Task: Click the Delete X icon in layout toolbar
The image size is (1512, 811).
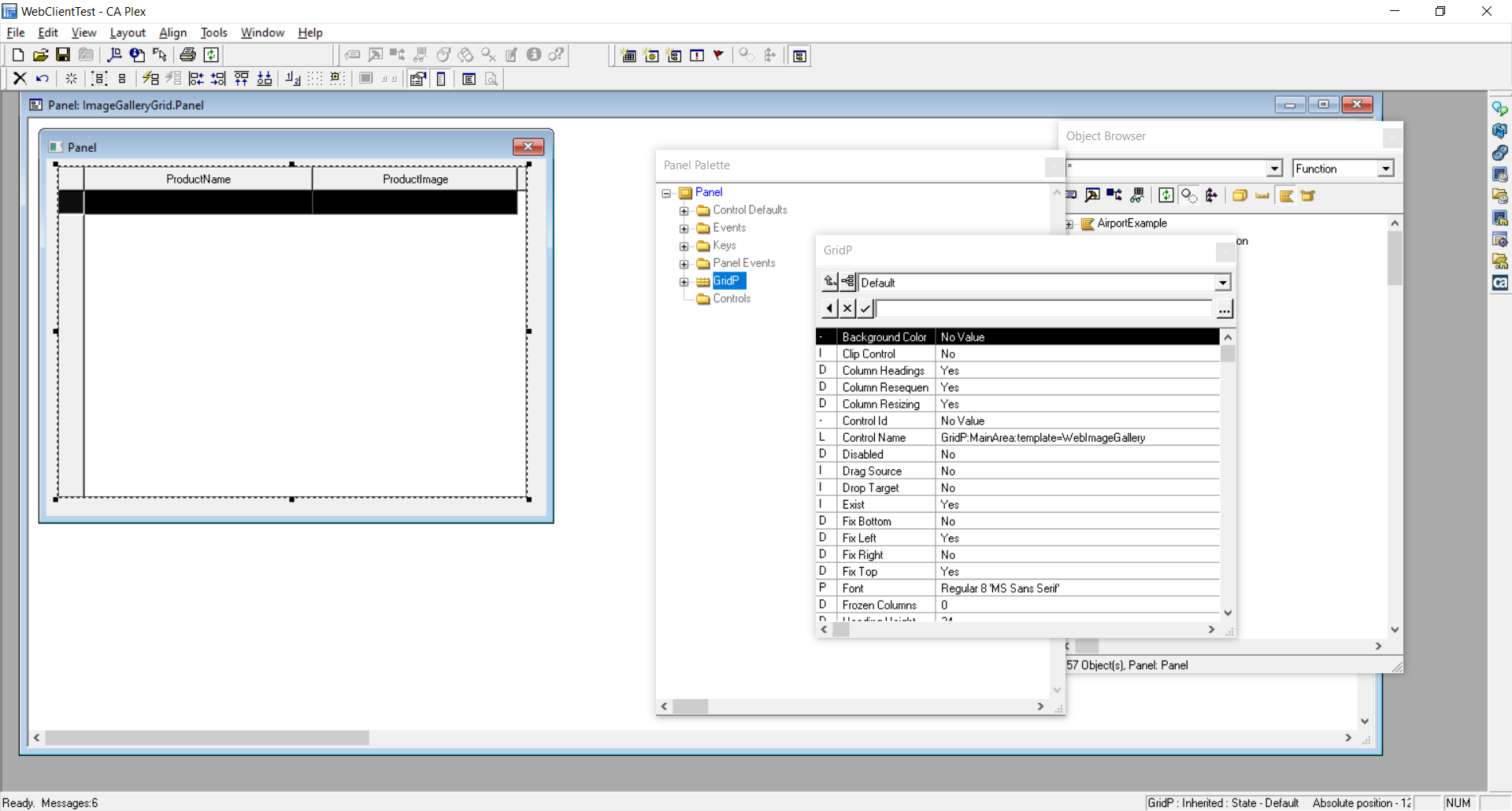Action: click(x=20, y=79)
